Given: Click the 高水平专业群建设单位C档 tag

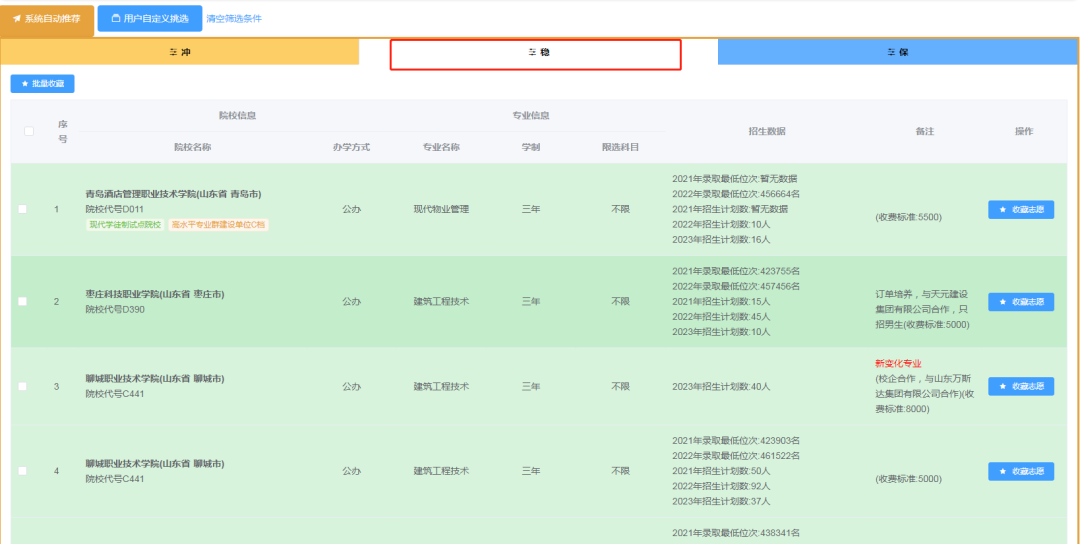Looking at the screenshot, I should pyautogui.click(x=218, y=225).
